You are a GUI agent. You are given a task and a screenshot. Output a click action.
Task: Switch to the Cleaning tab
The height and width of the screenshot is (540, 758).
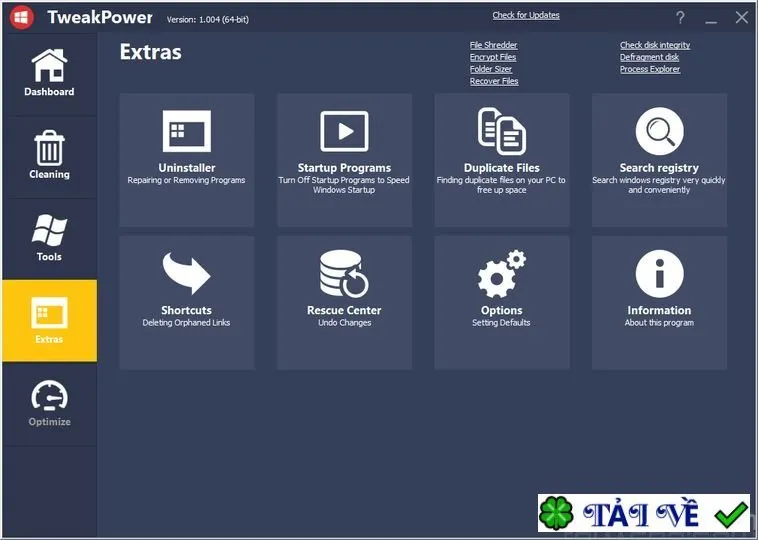coord(49,155)
